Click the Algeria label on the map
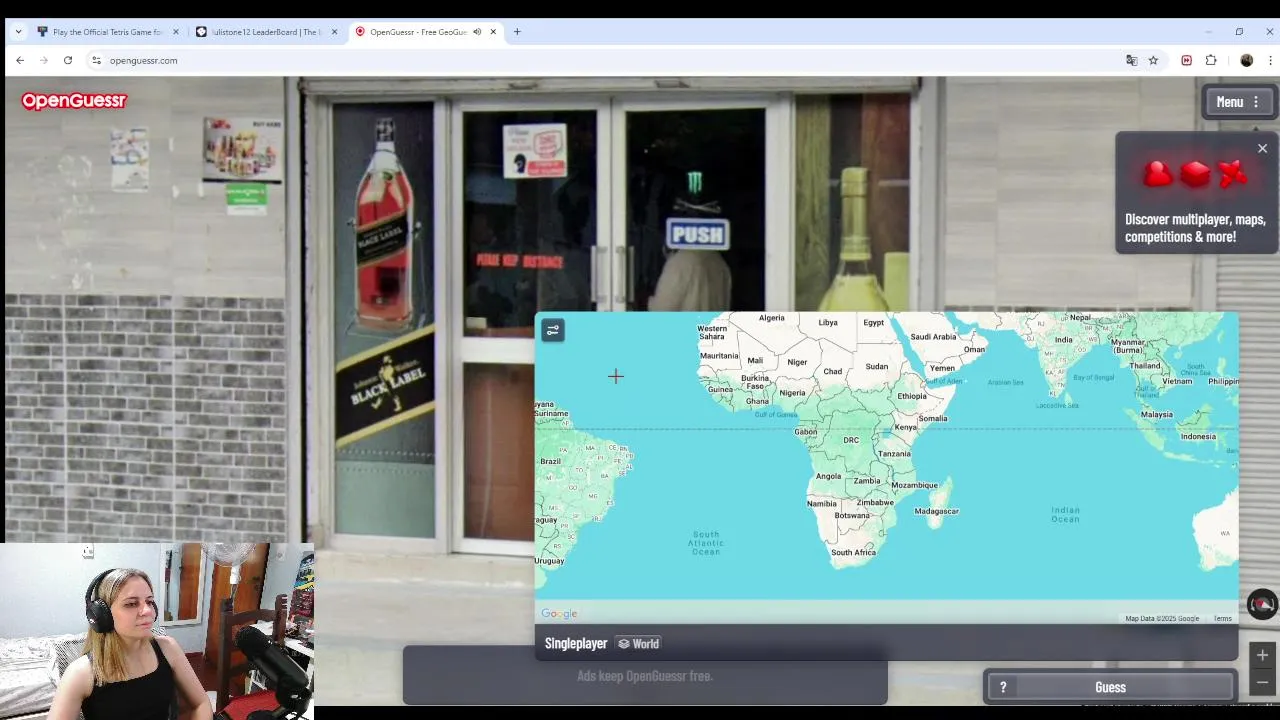Image resolution: width=1280 pixels, height=720 pixels. click(771, 318)
